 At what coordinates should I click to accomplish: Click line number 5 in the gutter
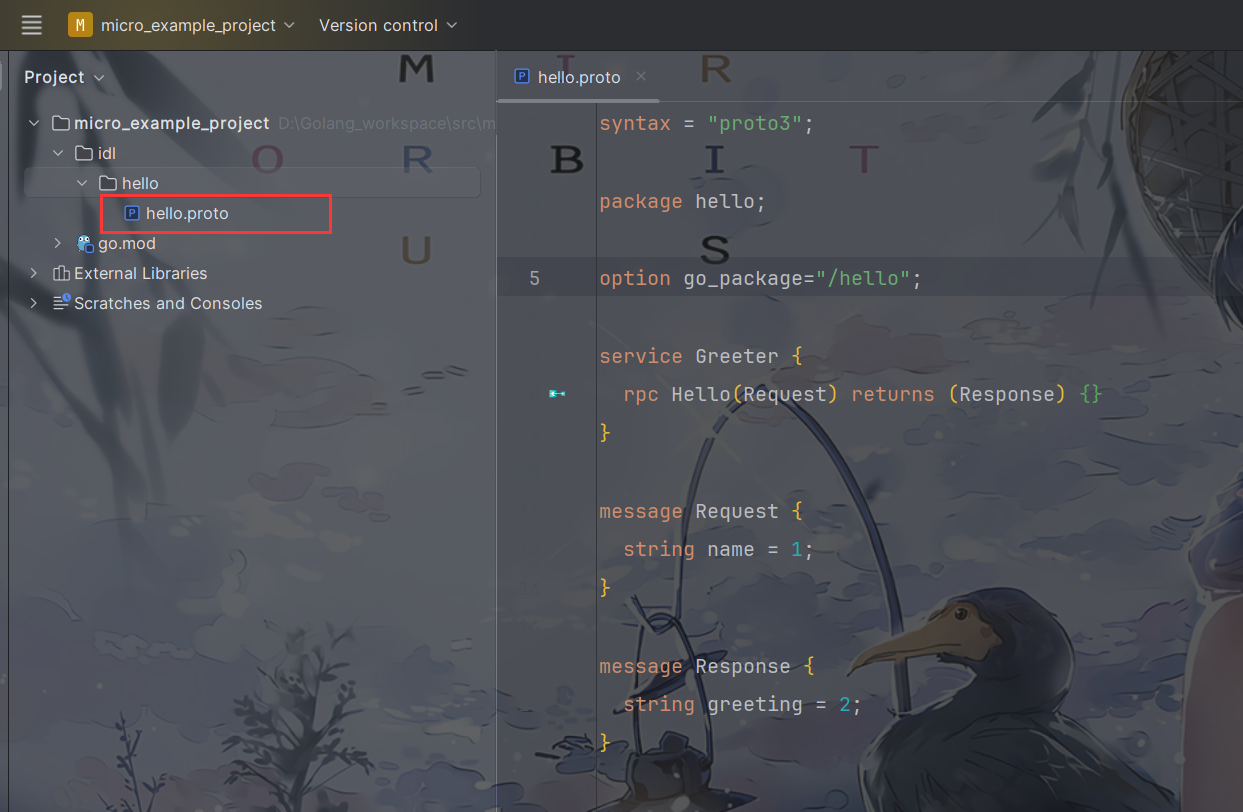click(534, 278)
